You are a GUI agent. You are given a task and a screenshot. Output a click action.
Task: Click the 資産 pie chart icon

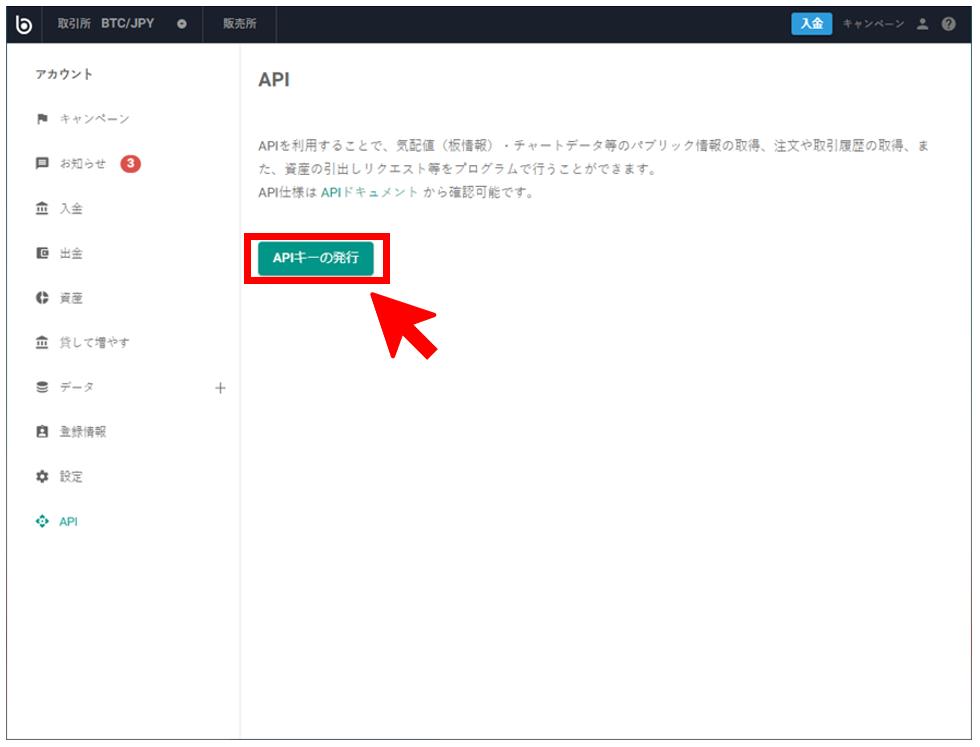(42, 298)
